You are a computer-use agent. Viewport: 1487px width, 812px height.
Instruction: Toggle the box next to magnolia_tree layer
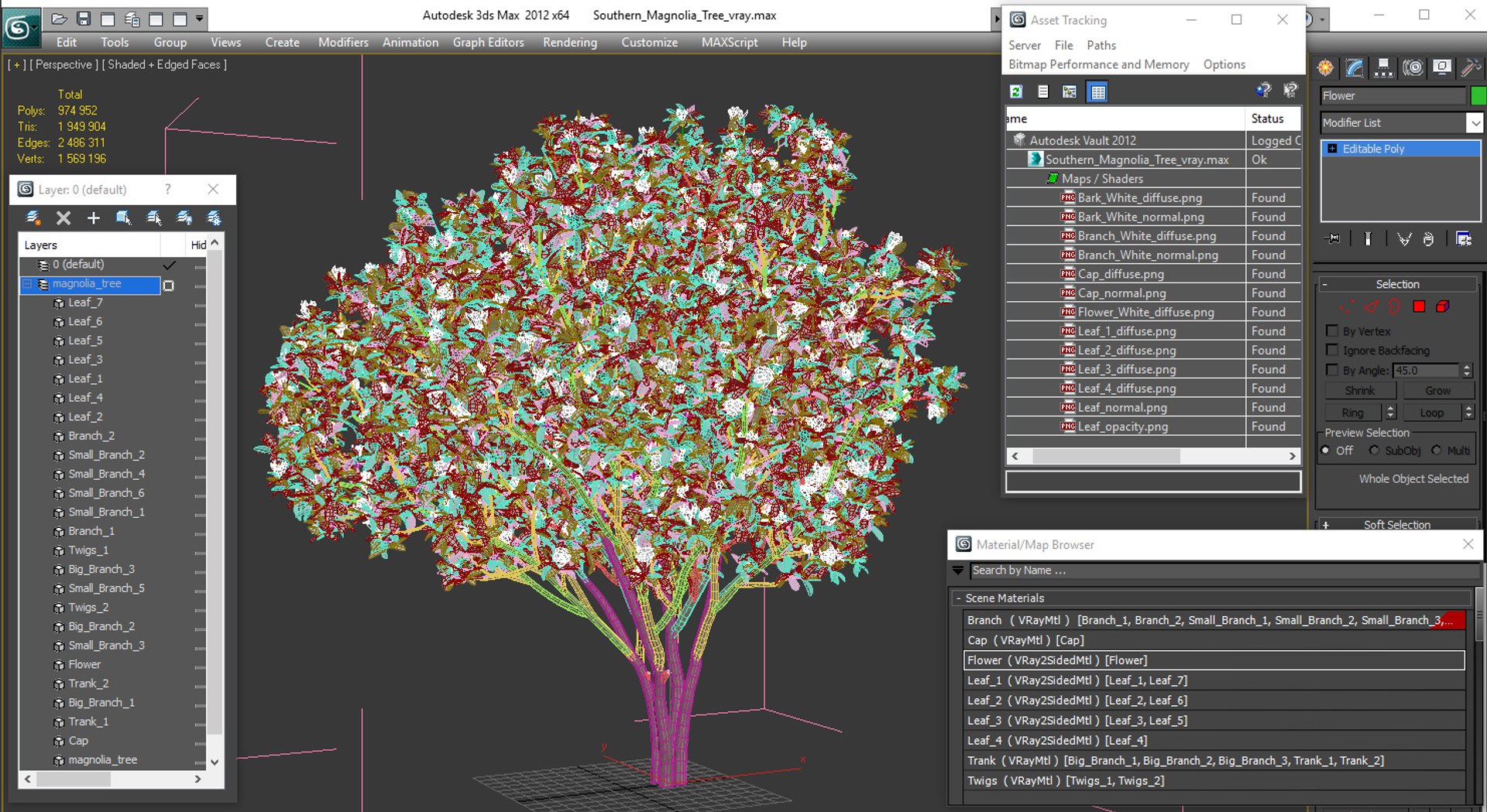[x=169, y=285]
